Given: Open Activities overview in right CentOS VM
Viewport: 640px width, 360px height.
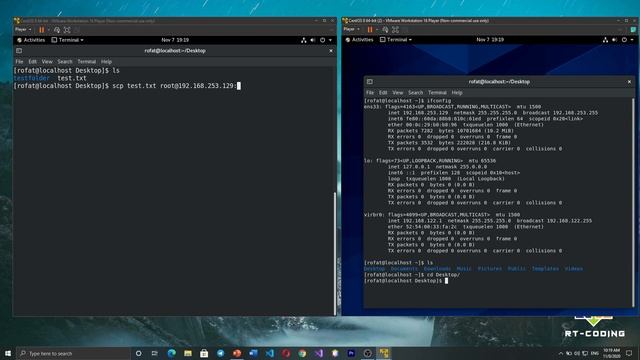Looking at the screenshot, I should pos(359,40).
